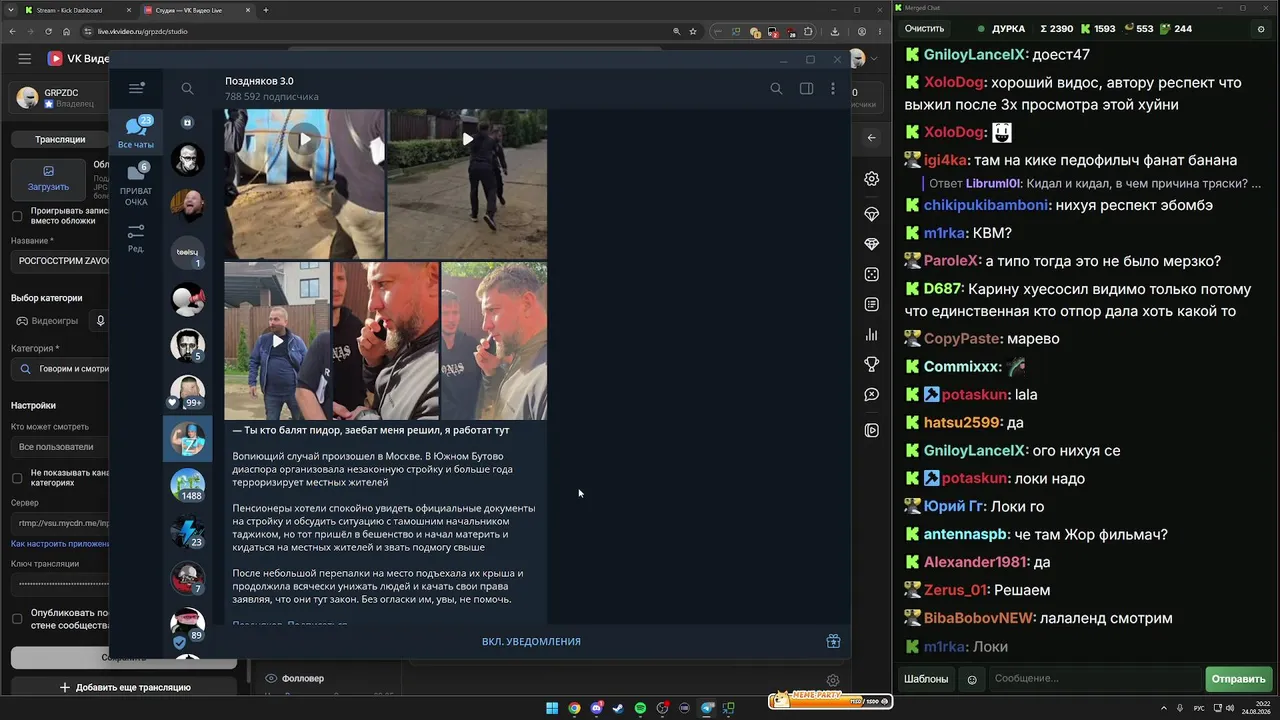Open the emoji picker in chat

coord(972,680)
